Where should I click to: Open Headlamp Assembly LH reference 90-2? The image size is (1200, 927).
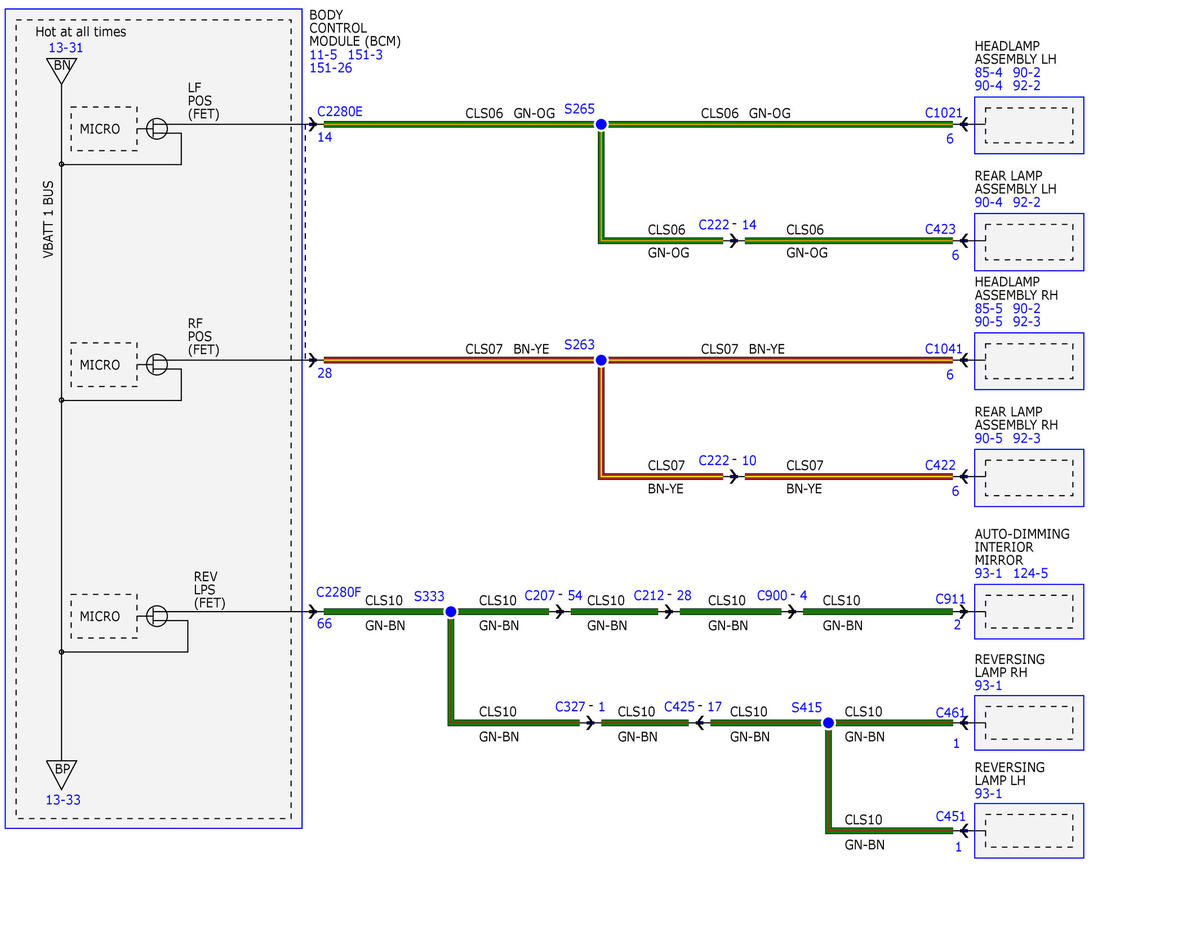[1027, 73]
